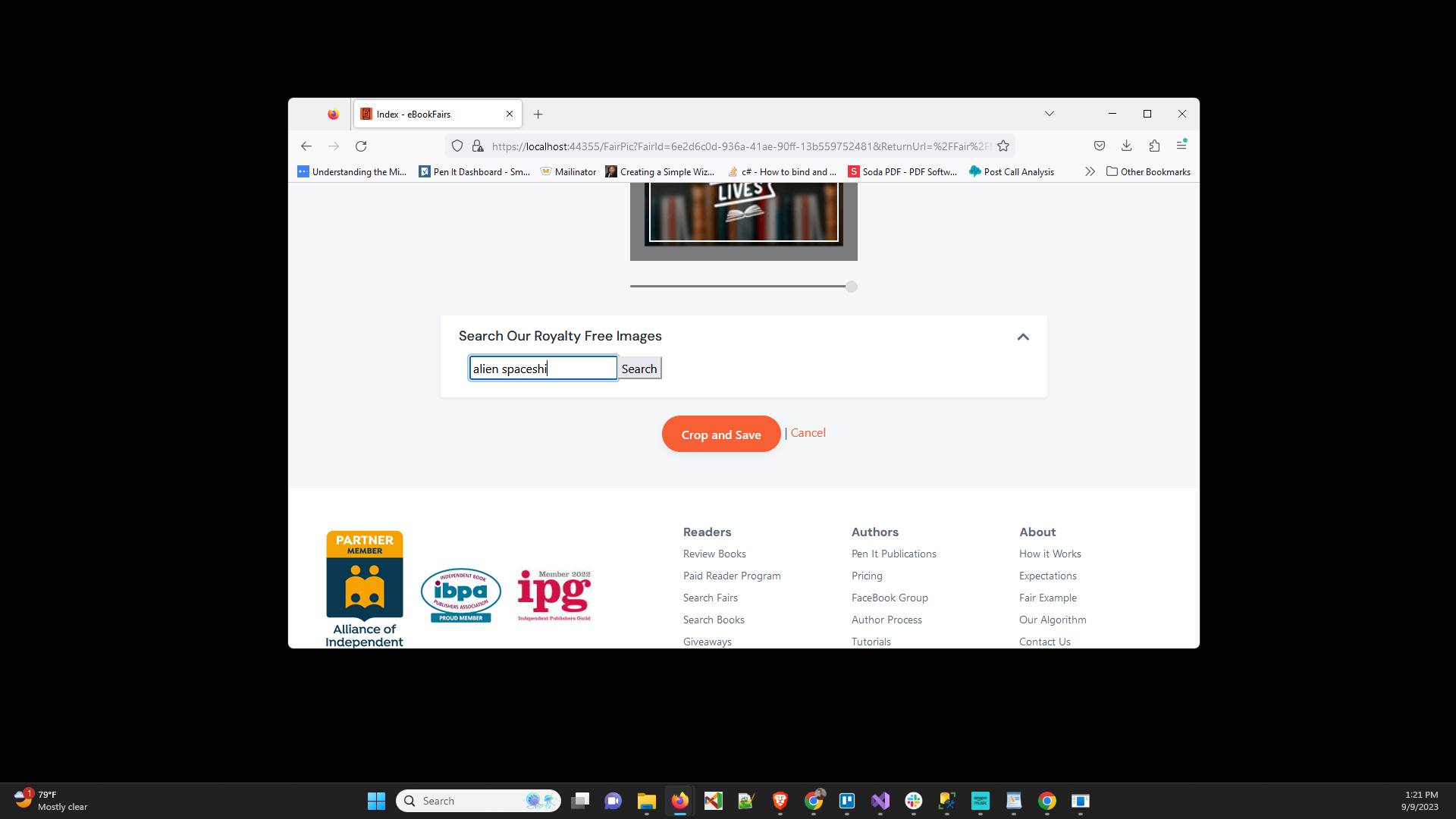The height and width of the screenshot is (819, 1456).
Task: Click the Crop and Save button
Action: [x=721, y=434]
